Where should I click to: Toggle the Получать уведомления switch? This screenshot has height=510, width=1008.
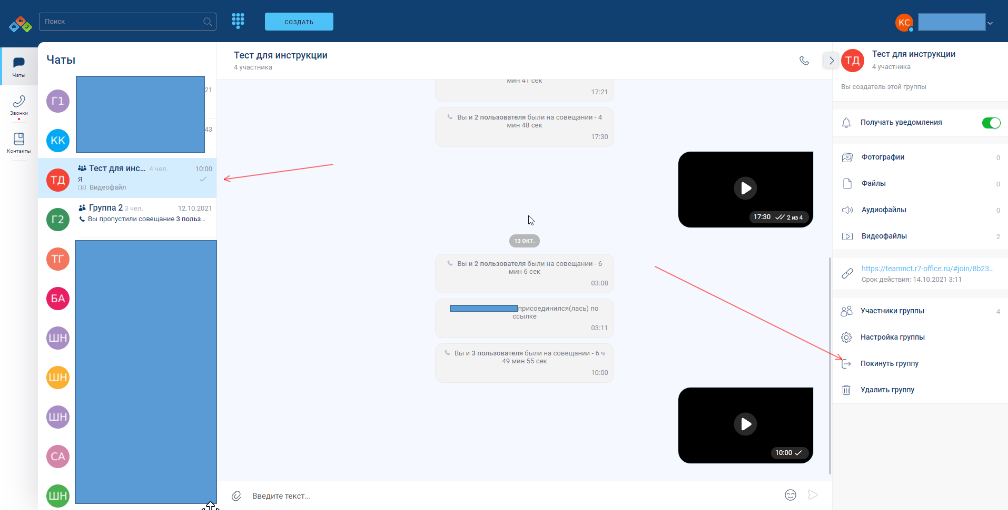pyautogui.click(x=991, y=123)
